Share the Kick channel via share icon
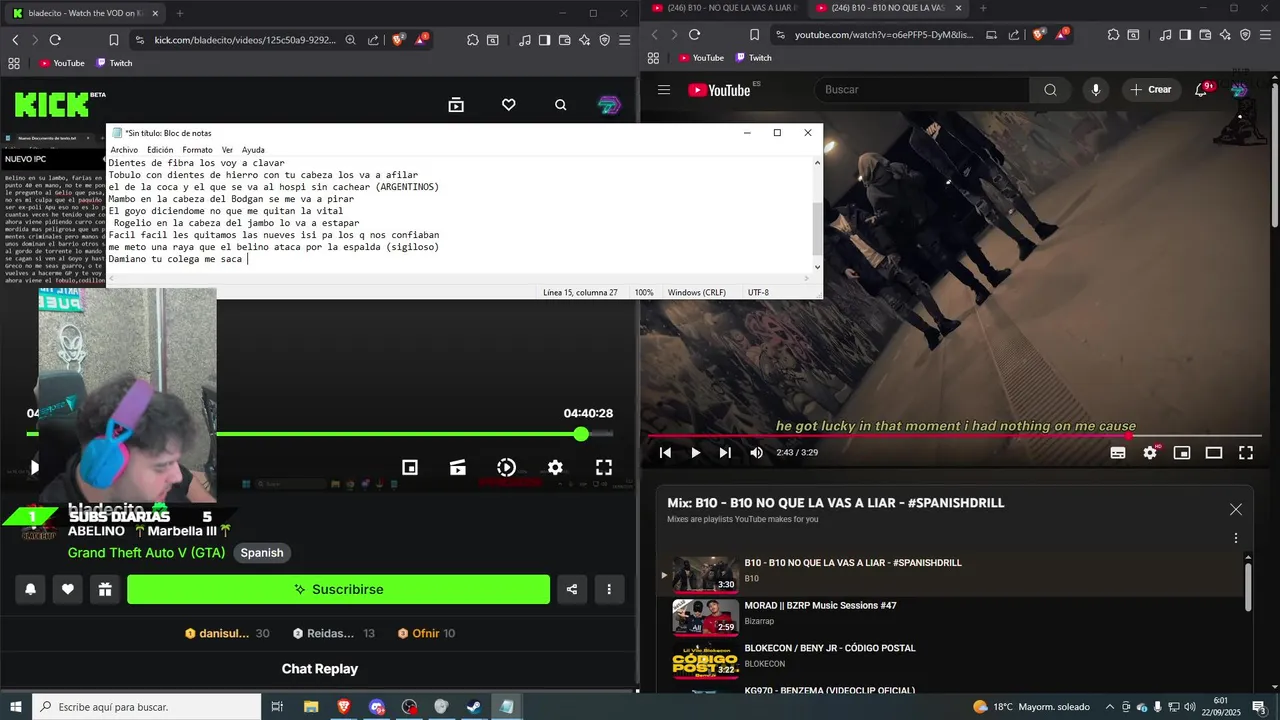This screenshot has width=1280, height=720. click(572, 589)
